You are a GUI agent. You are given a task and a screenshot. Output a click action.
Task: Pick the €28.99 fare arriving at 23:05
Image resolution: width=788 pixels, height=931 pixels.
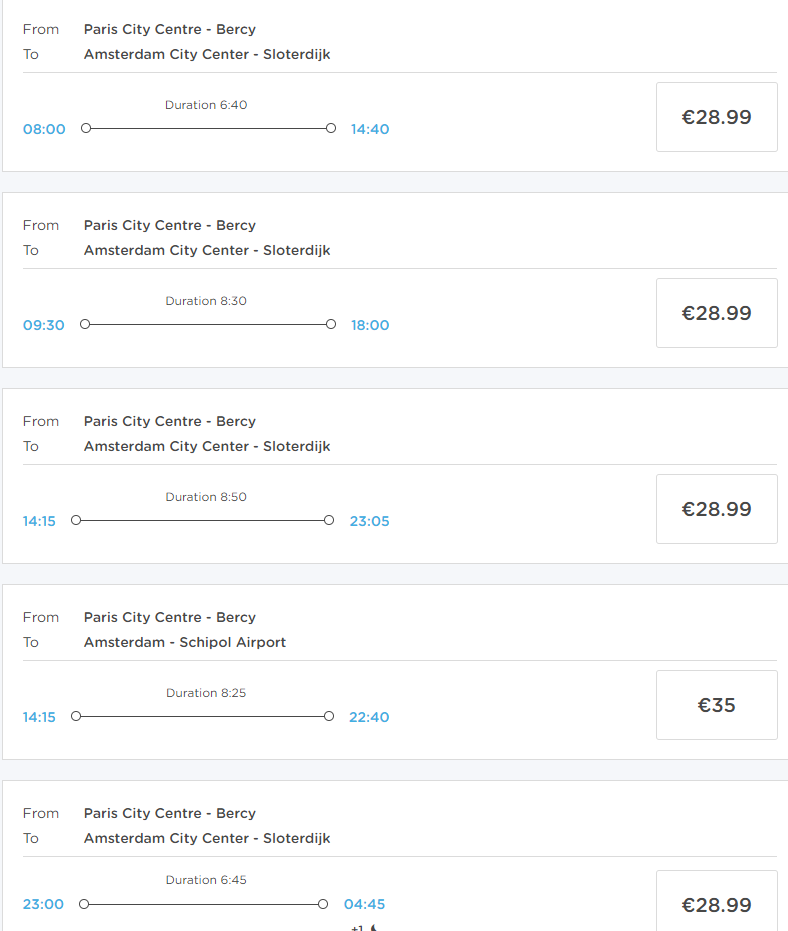(x=716, y=509)
